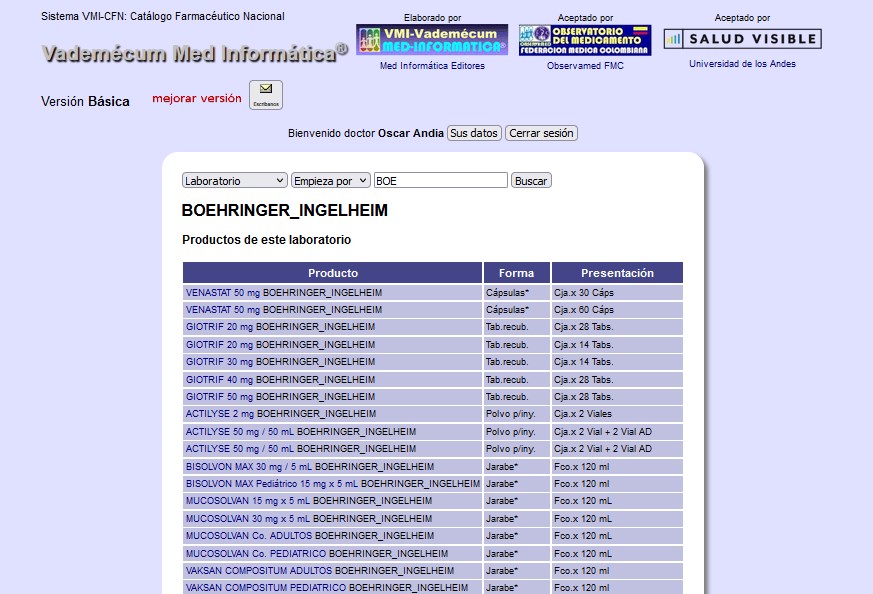Follow the red 'mejorar versión' link
Viewport: 873px width, 594px height.
[x=197, y=99]
